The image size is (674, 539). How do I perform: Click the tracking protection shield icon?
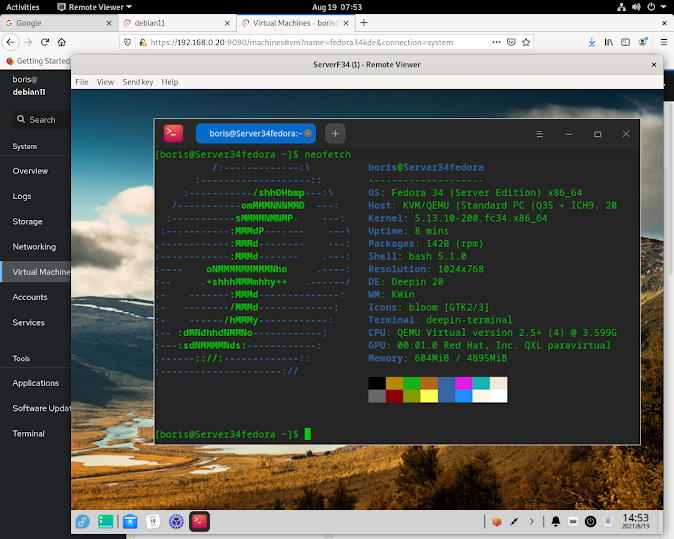point(127,42)
